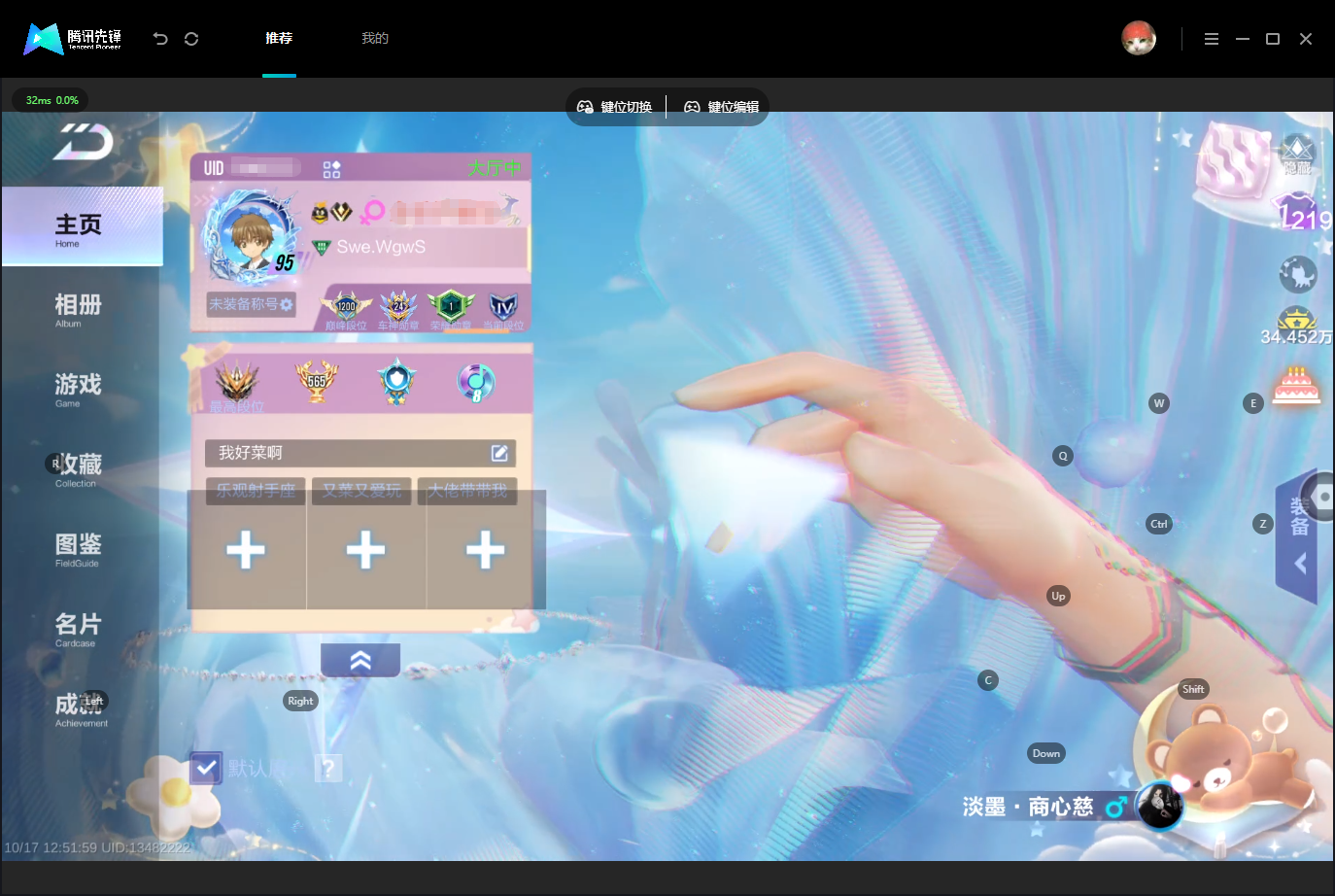Viewport: 1335px width, 896px height.
Task: Switch to the 我的 tab
Action: 375,38
